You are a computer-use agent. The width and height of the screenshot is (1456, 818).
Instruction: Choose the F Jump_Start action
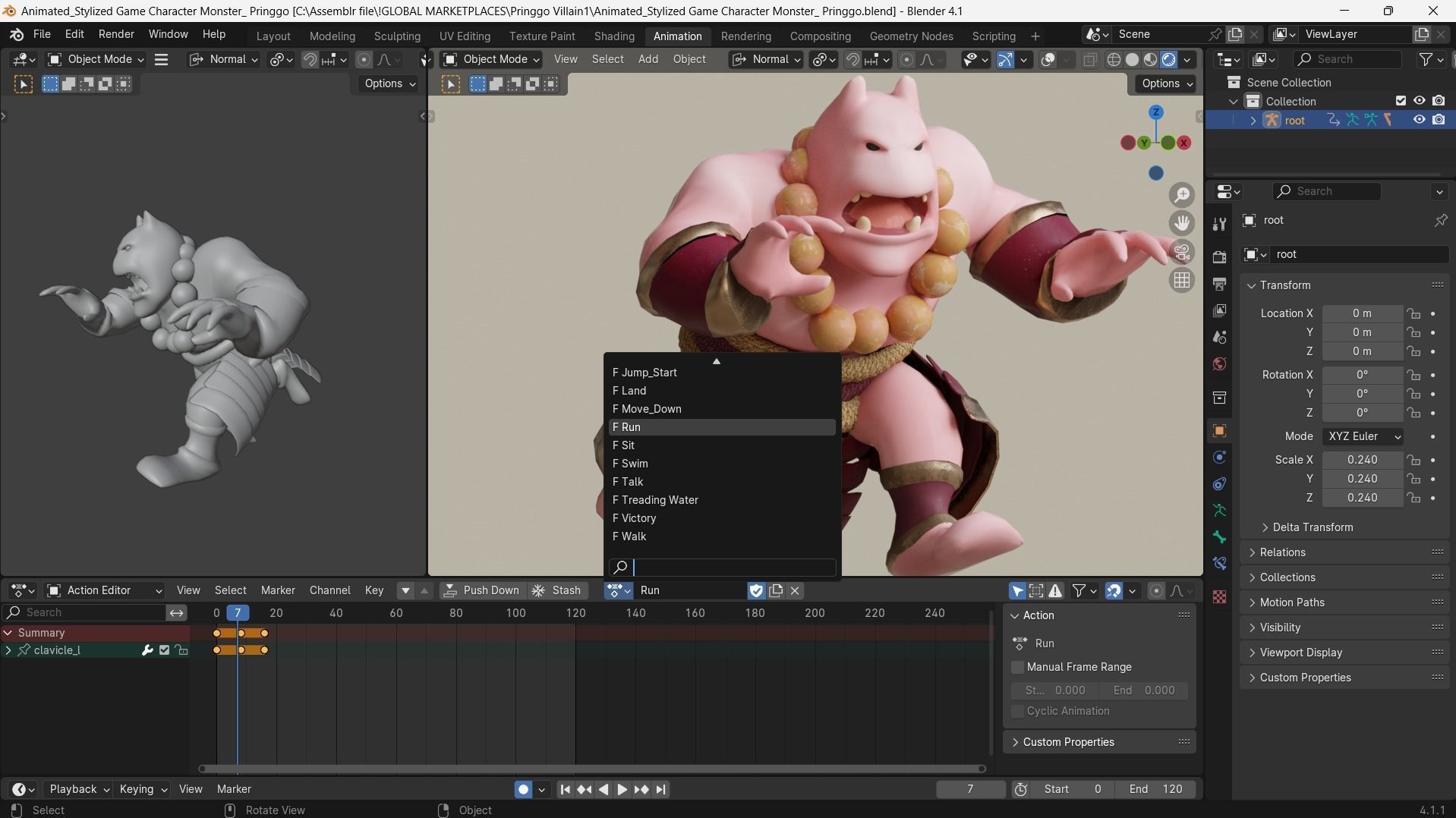click(x=722, y=373)
